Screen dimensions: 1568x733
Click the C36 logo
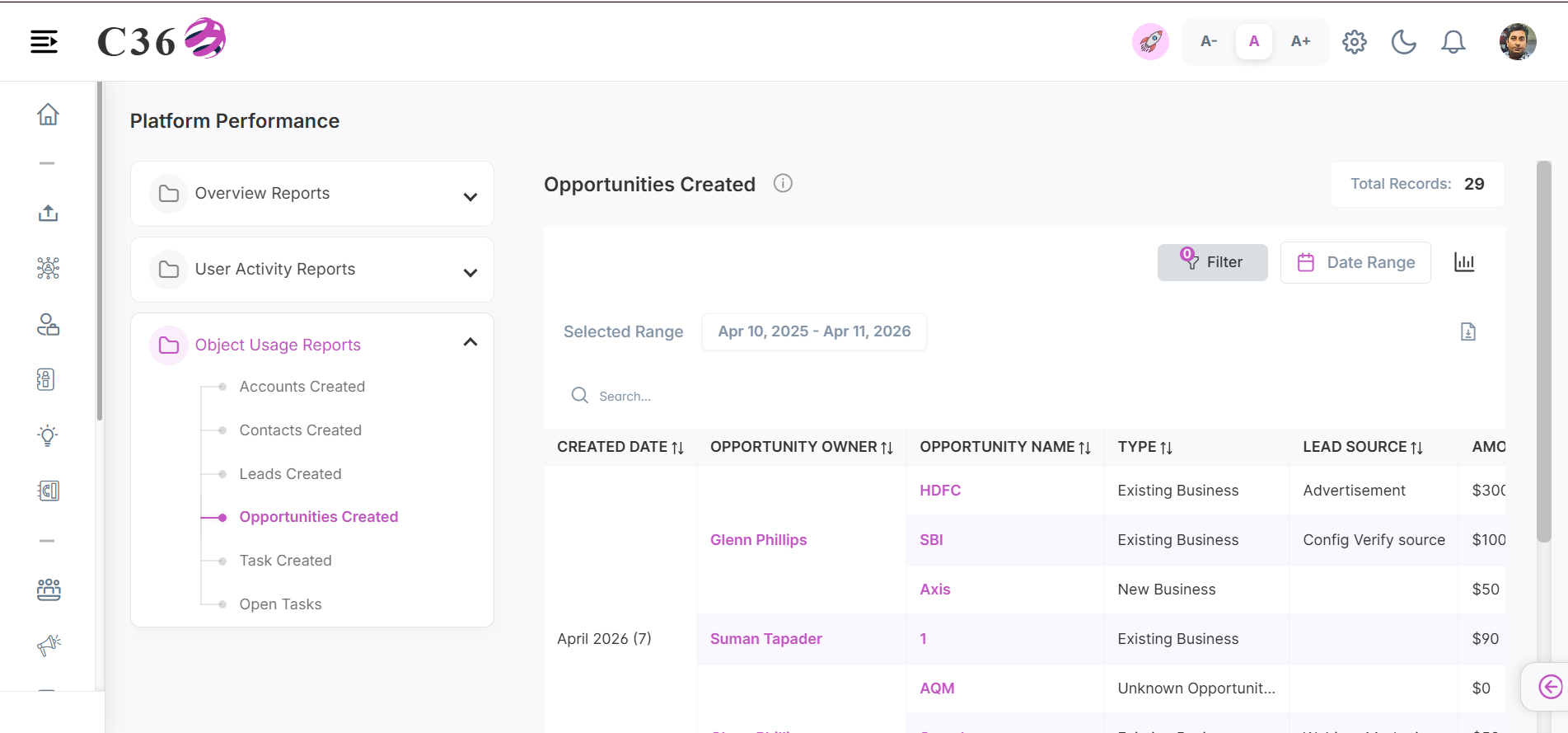pos(161,40)
